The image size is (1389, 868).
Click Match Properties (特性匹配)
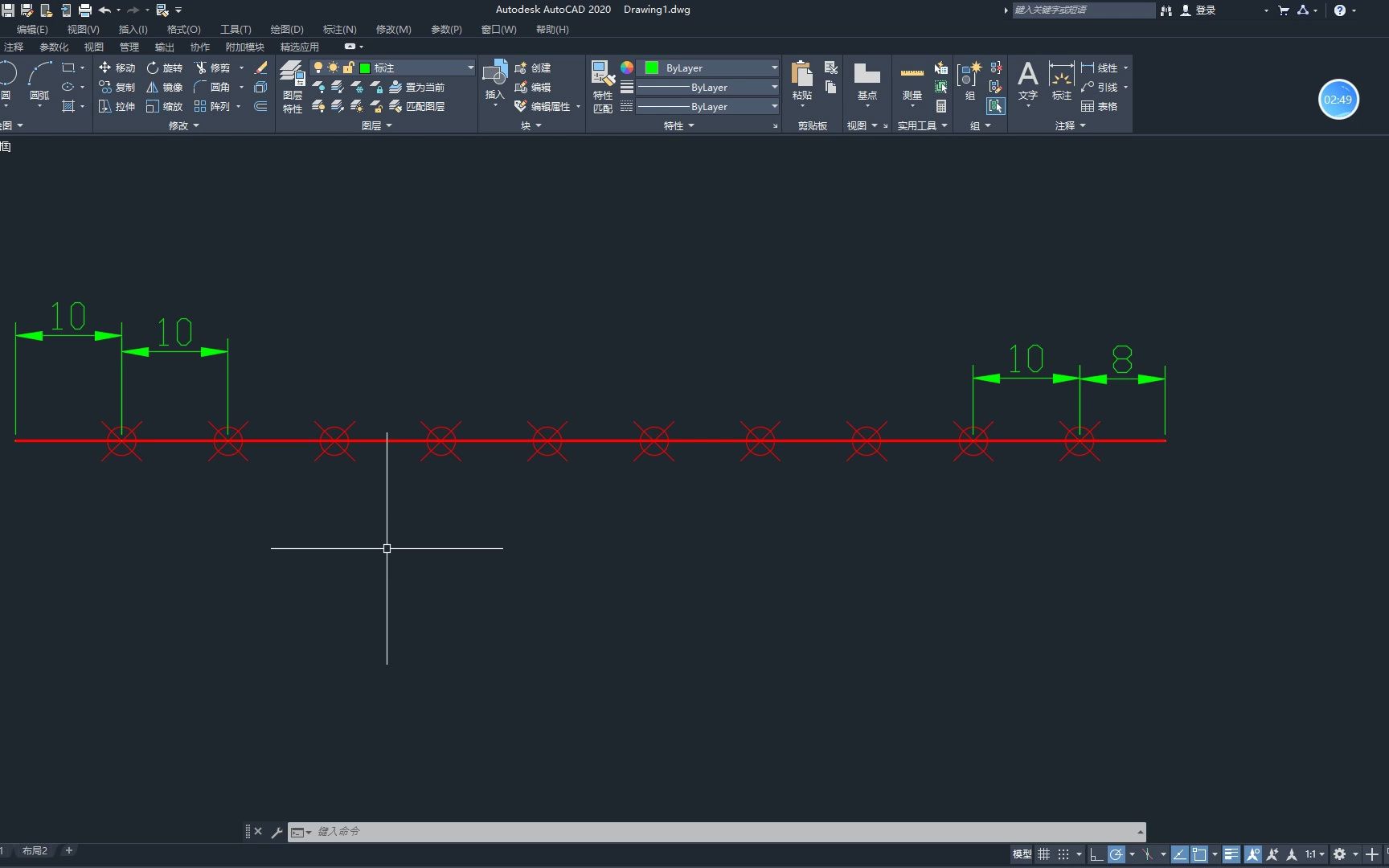point(603,87)
